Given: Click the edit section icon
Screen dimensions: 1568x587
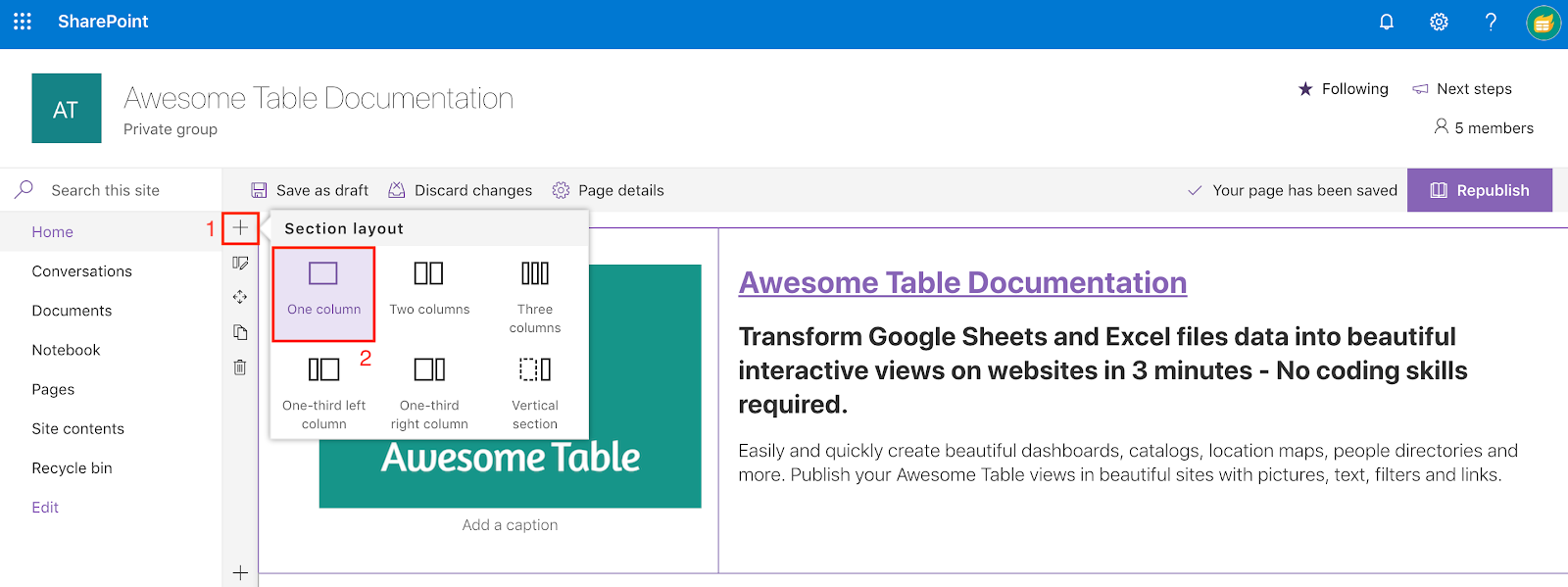Looking at the screenshot, I should (x=240, y=263).
